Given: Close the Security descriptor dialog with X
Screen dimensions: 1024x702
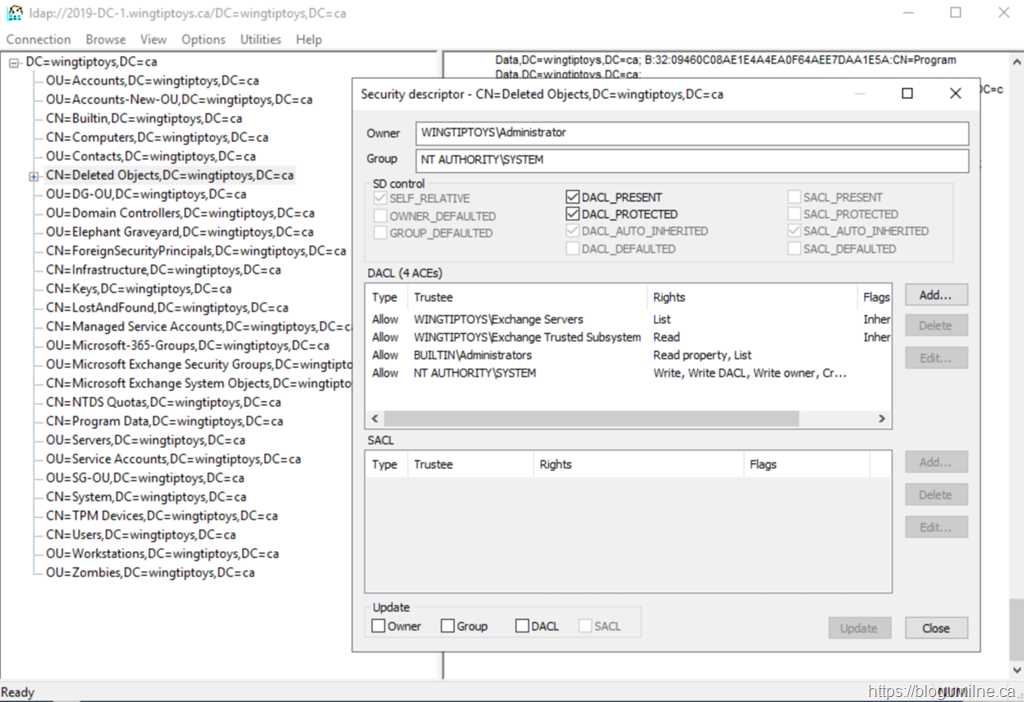Looking at the screenshot, I should point(955,93).
